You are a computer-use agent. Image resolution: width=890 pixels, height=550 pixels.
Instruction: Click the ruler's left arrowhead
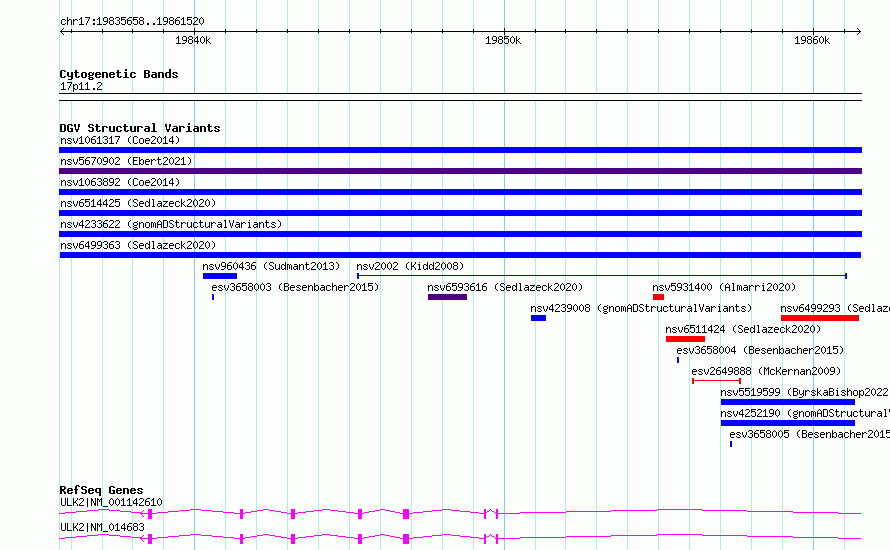(x=62, y=31)
